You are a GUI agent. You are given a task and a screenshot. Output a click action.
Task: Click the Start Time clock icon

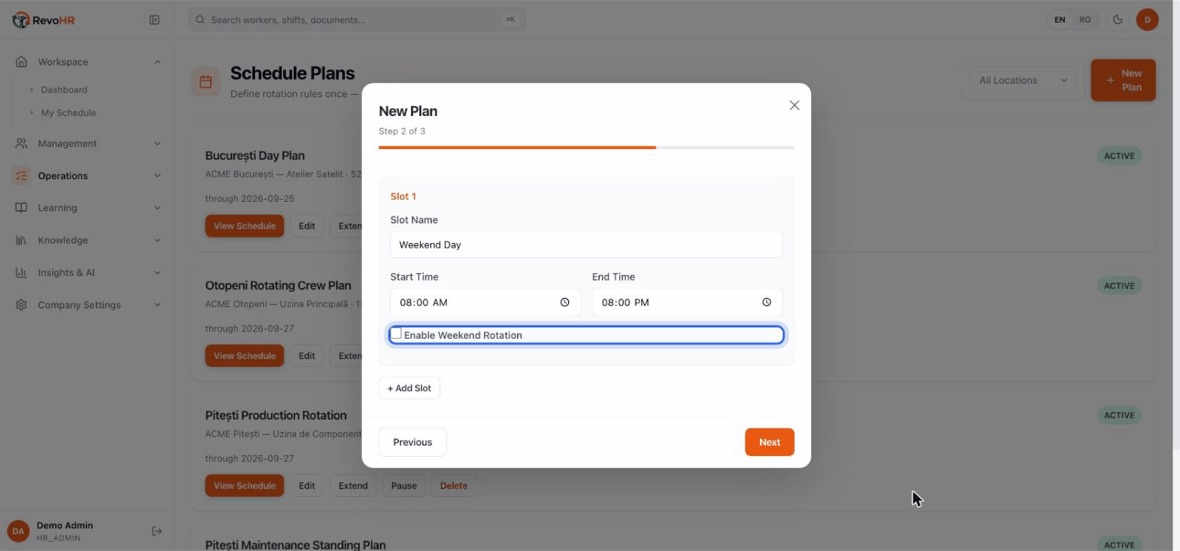564,302
